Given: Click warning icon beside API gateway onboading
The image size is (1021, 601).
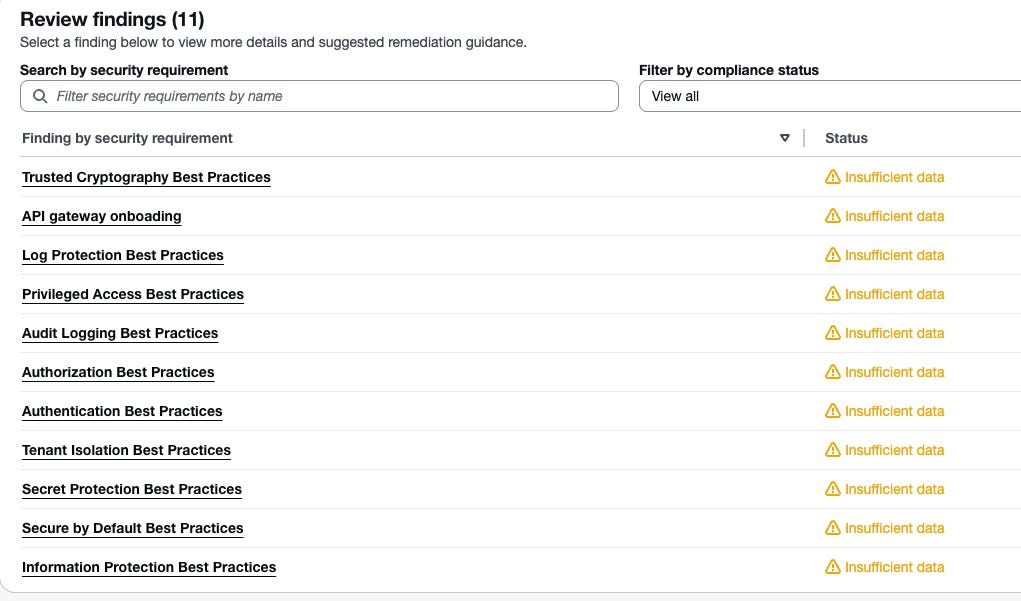Looking at the screenshot, I should click(x=833, y=216).
